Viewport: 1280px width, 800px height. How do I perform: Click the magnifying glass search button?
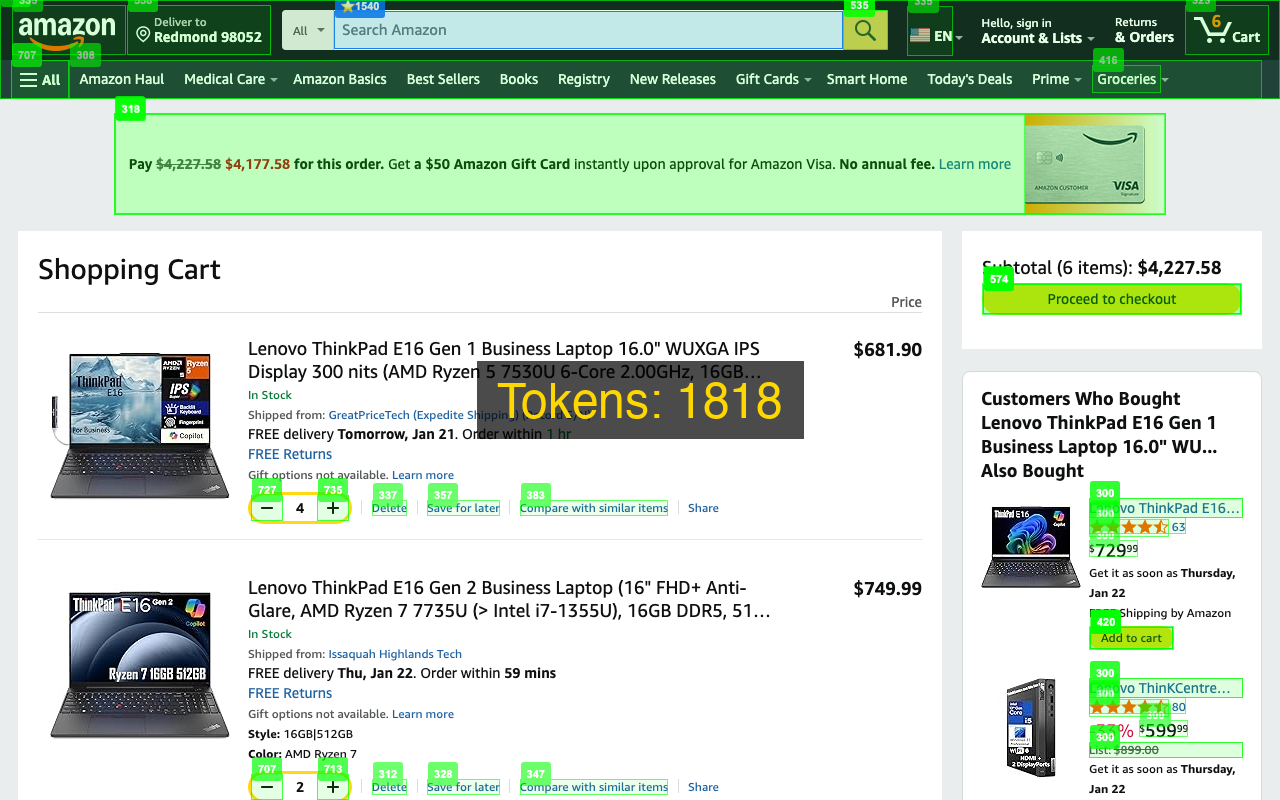point(865,30)
